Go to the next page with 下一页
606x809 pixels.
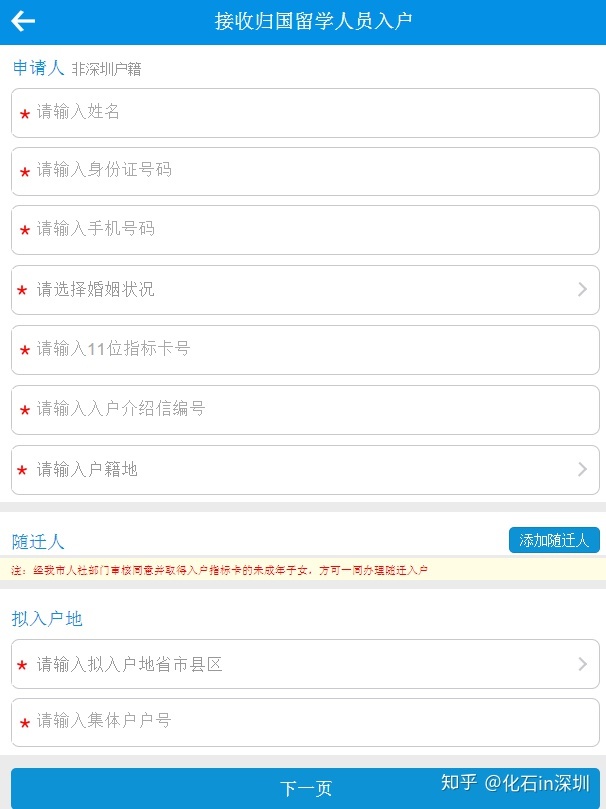coord(305,788)
